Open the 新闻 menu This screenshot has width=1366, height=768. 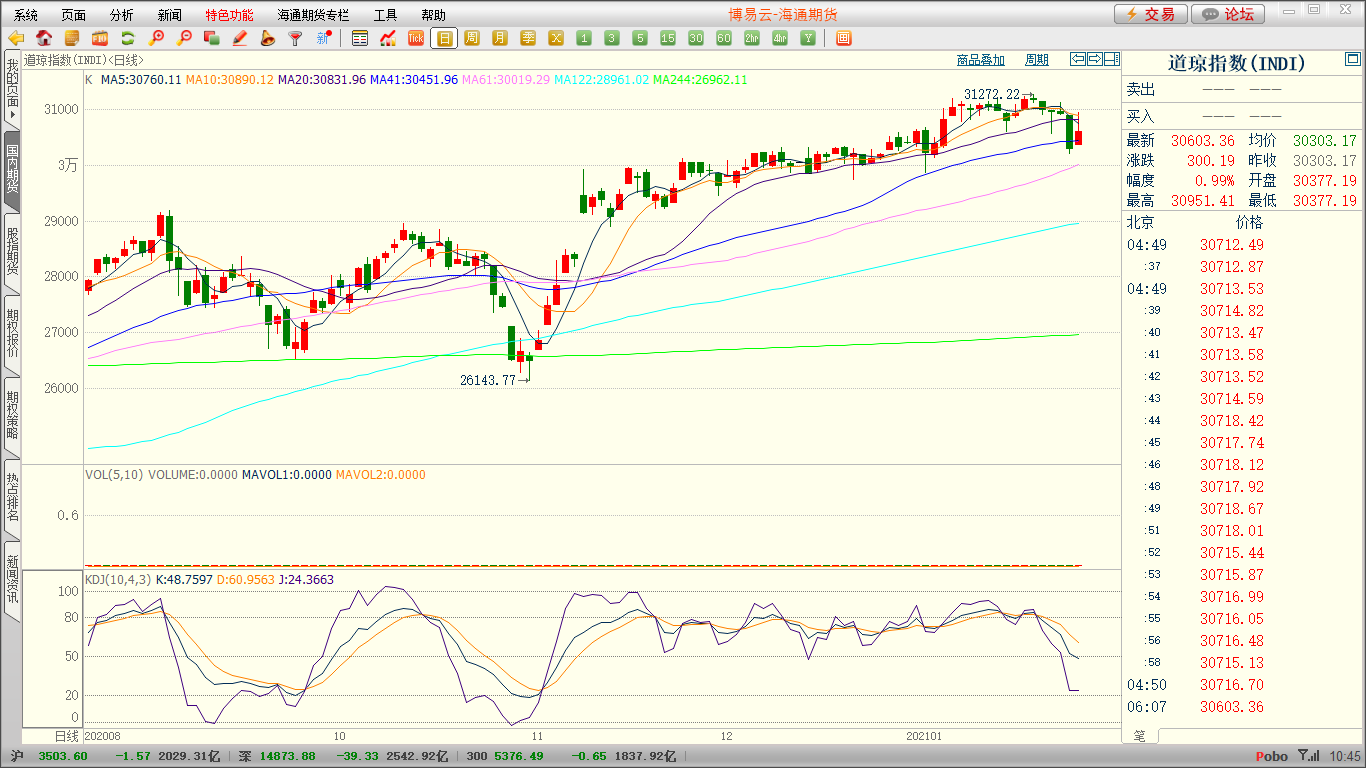(170, 15)
